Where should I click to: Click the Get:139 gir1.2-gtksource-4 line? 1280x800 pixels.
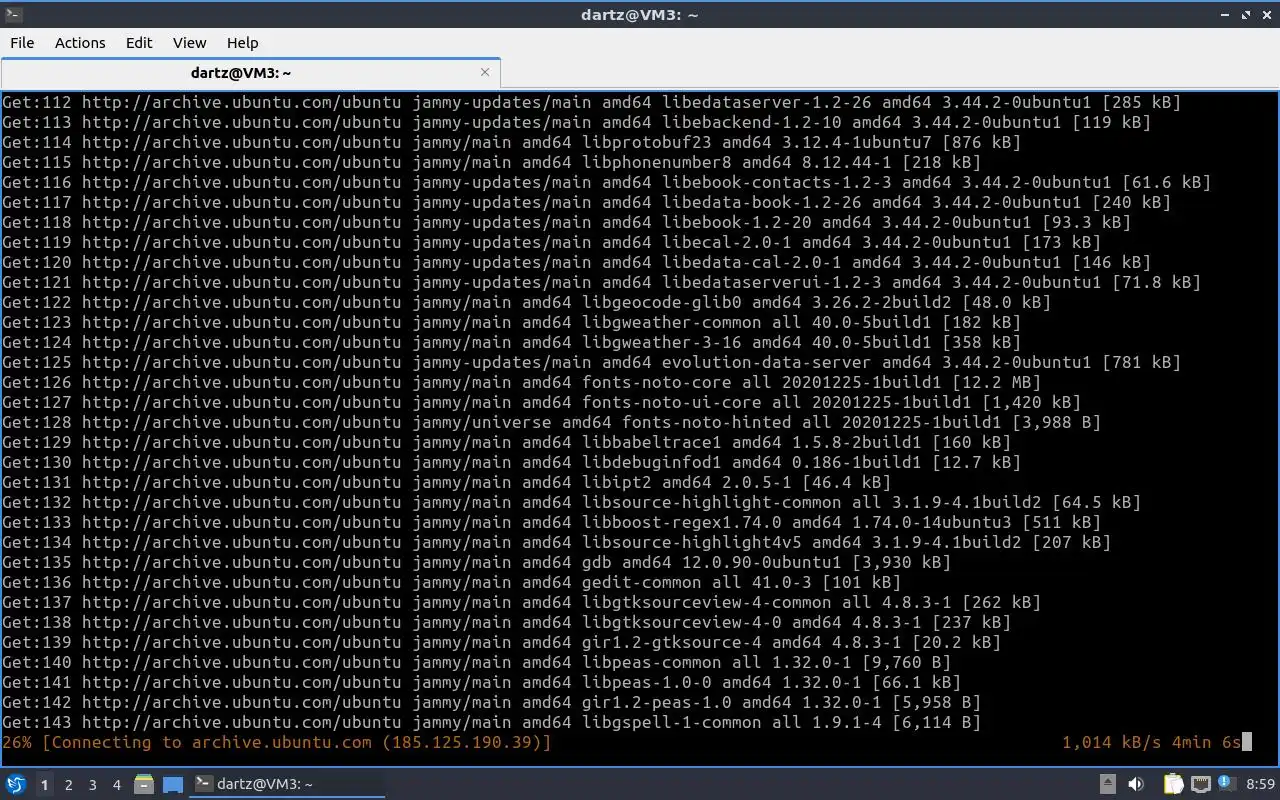[501, 642]
